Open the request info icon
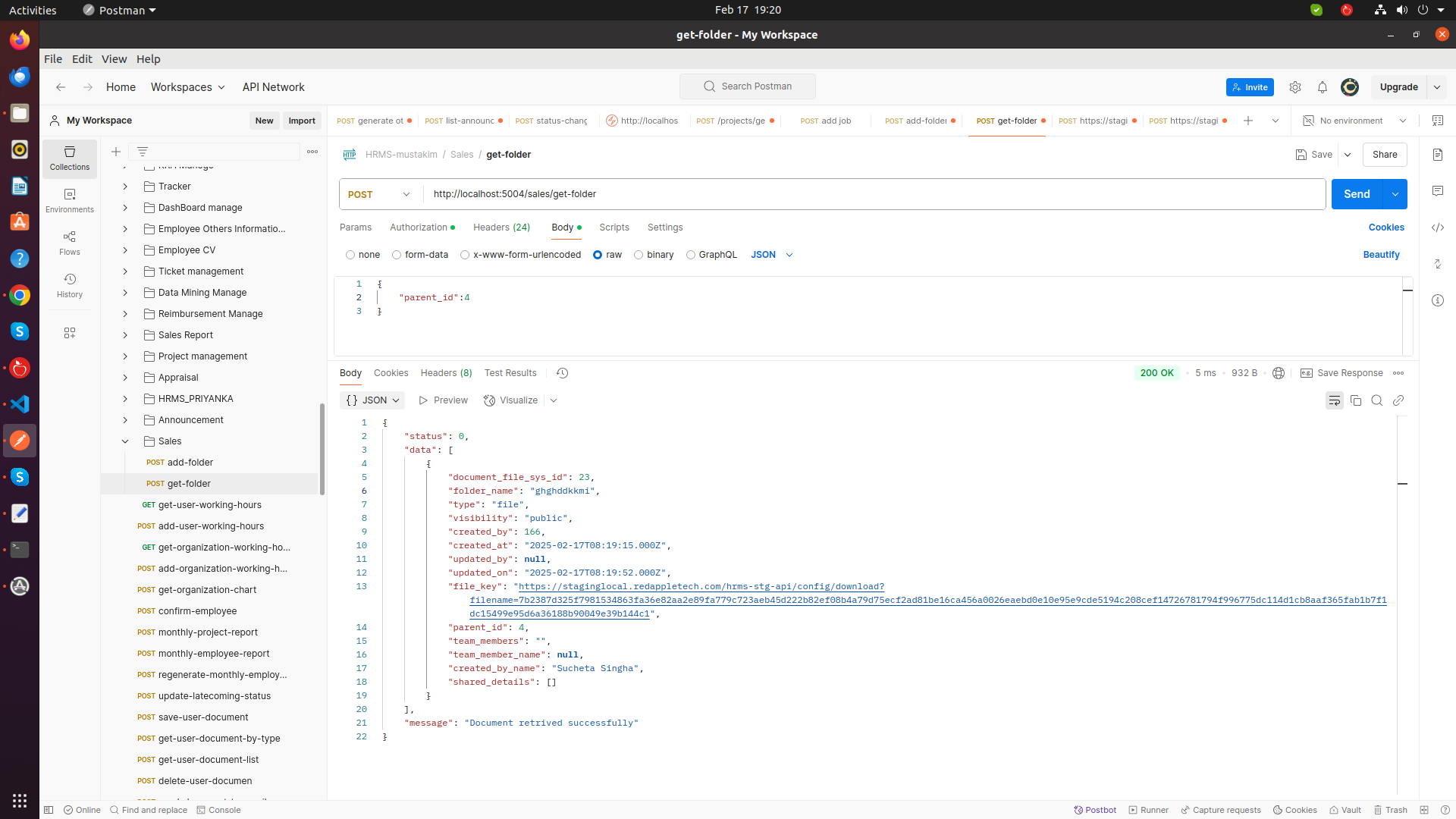This screenshot has height=819, width=1456. point(1438,300)
